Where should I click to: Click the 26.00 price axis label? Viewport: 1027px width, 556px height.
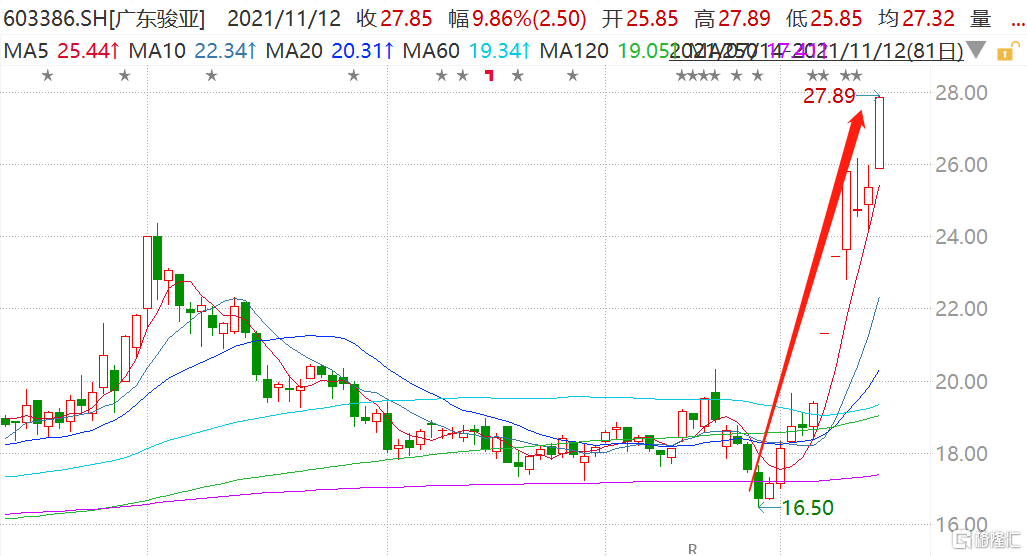click(x=961, y=165)
